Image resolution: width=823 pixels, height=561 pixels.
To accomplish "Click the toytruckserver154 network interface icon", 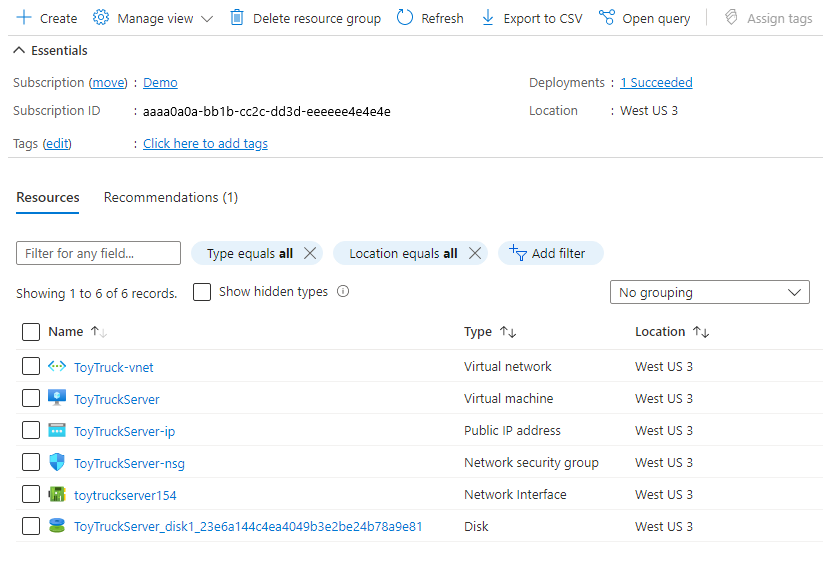I will 57,494.
